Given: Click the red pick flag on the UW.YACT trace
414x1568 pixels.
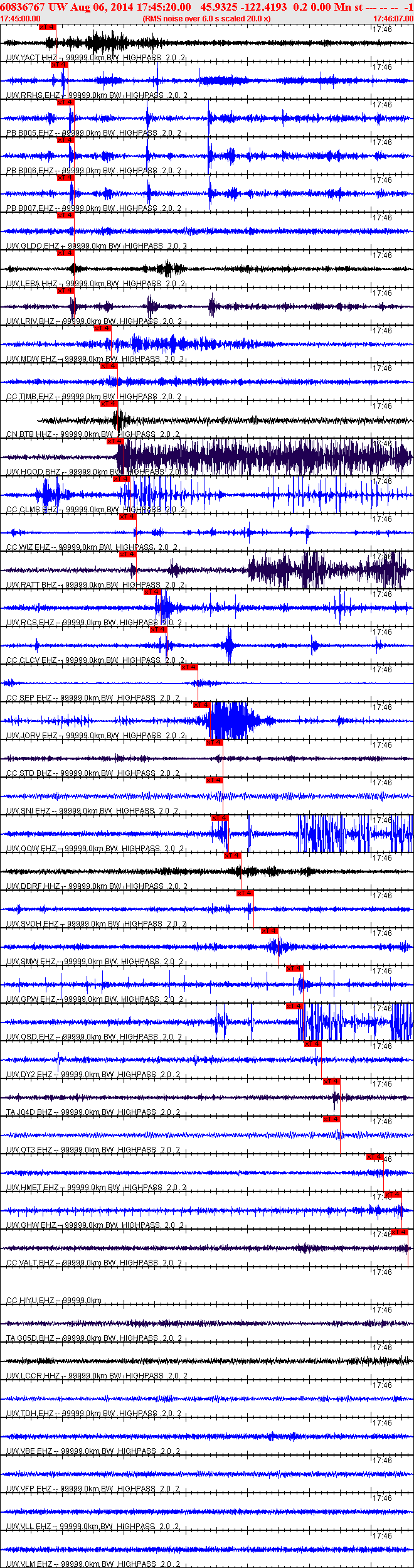Looking at the screenshot, I should [x=47, y=27].
